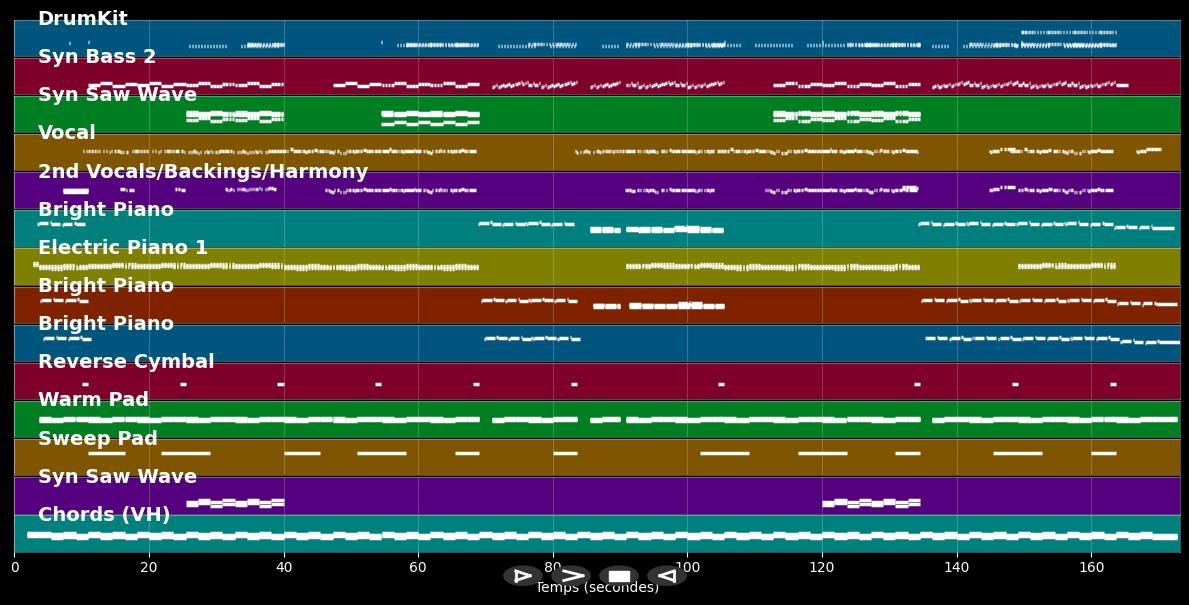
Task: Select the Warm Pad track
Action: (597, 419)
